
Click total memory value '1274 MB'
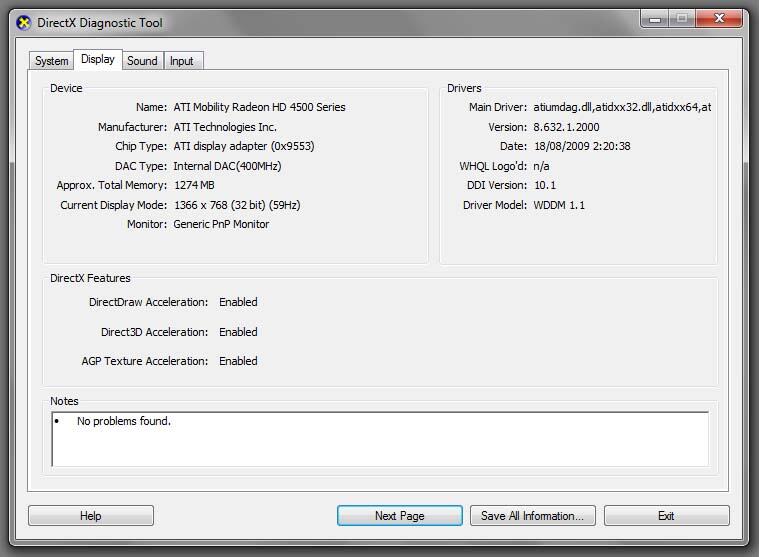[x=194, y=185]
